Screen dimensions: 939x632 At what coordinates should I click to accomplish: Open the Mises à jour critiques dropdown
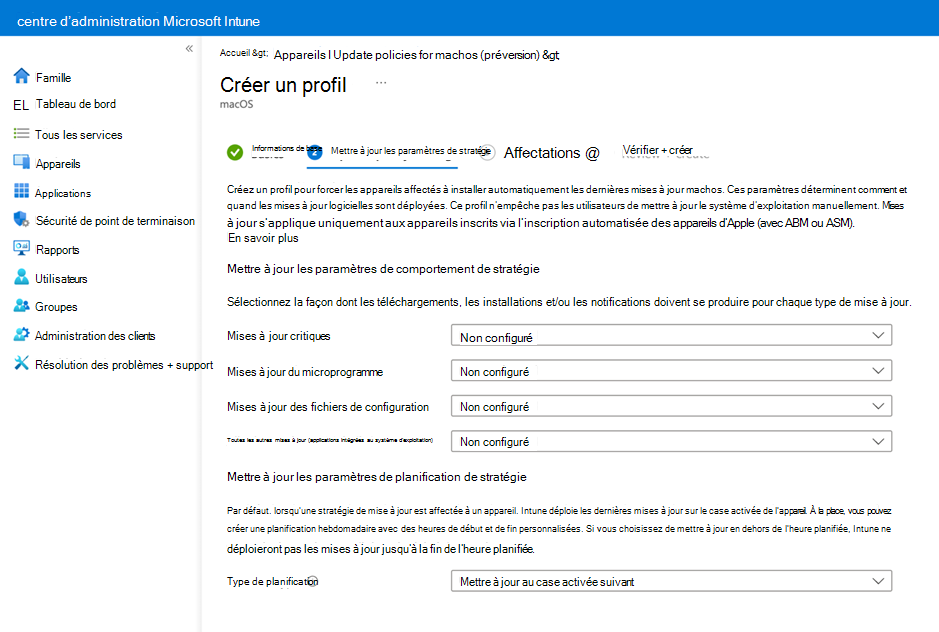[671, 335]
